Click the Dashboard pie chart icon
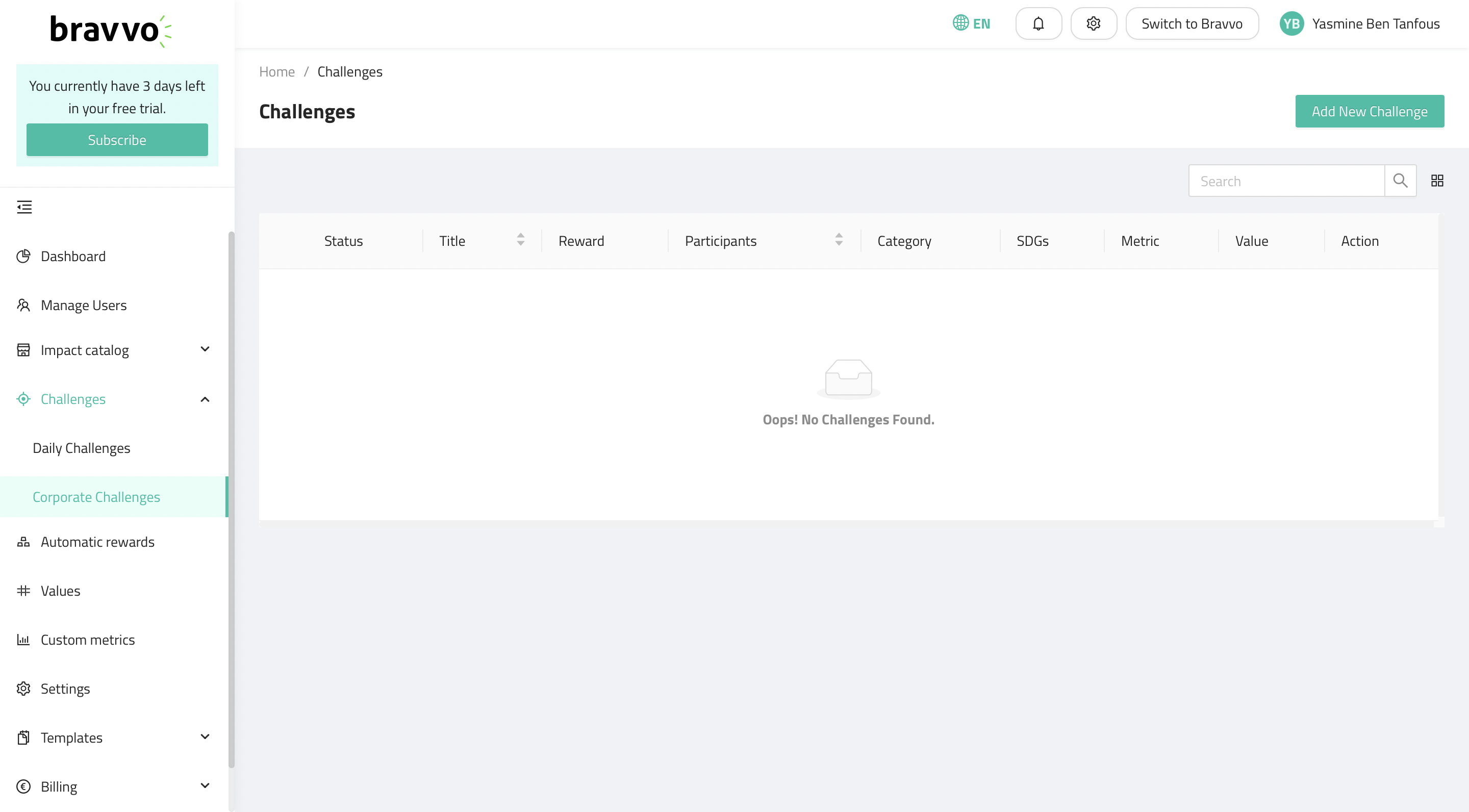Image resolution: width=1469 pixels, height=812 pixels. tap(23, 256)
